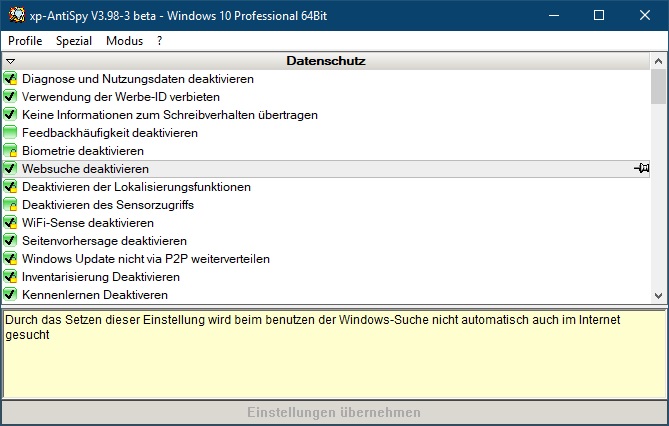Open the ? help menu
Viewport: 669px width, 426px height.
[x=160, y=41]
